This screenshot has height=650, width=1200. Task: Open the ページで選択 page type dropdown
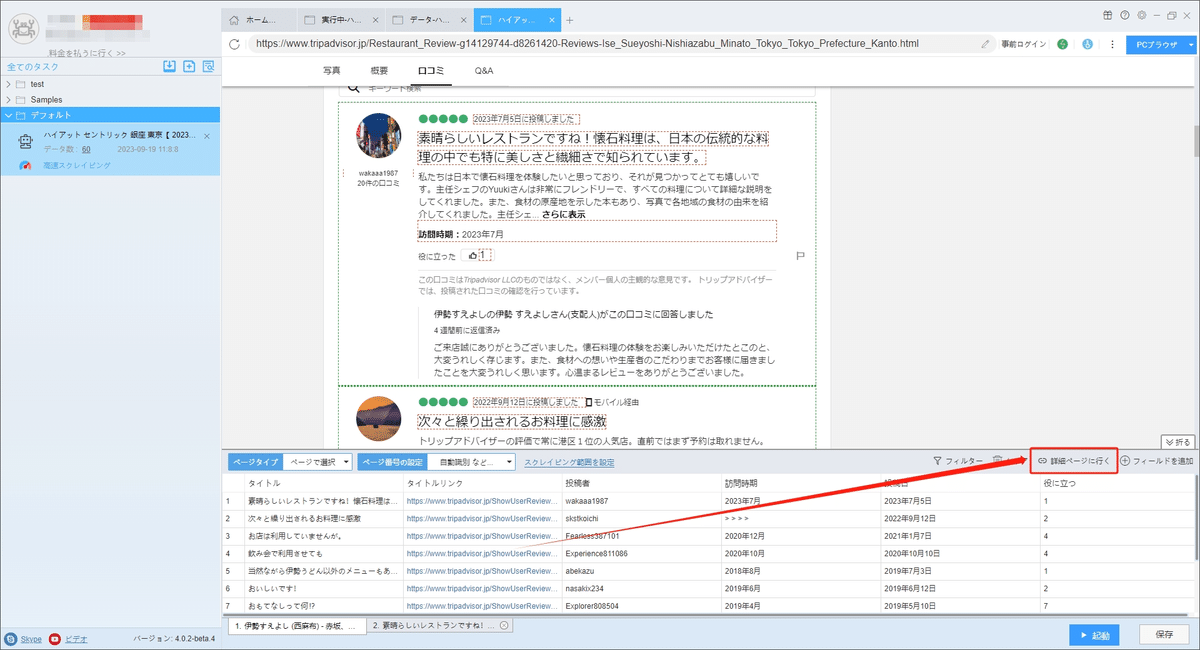coord(318,462)
